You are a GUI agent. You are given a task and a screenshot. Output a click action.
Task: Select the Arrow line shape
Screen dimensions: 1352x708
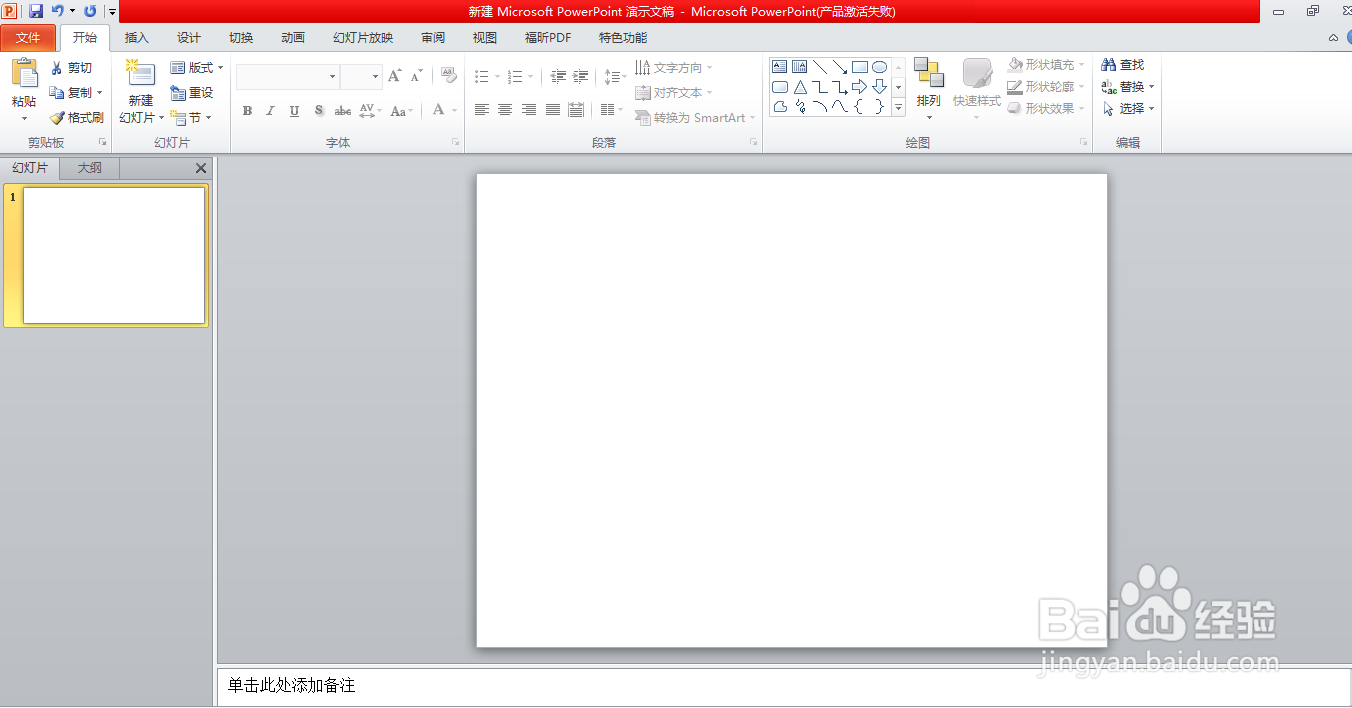click(839, 67)
